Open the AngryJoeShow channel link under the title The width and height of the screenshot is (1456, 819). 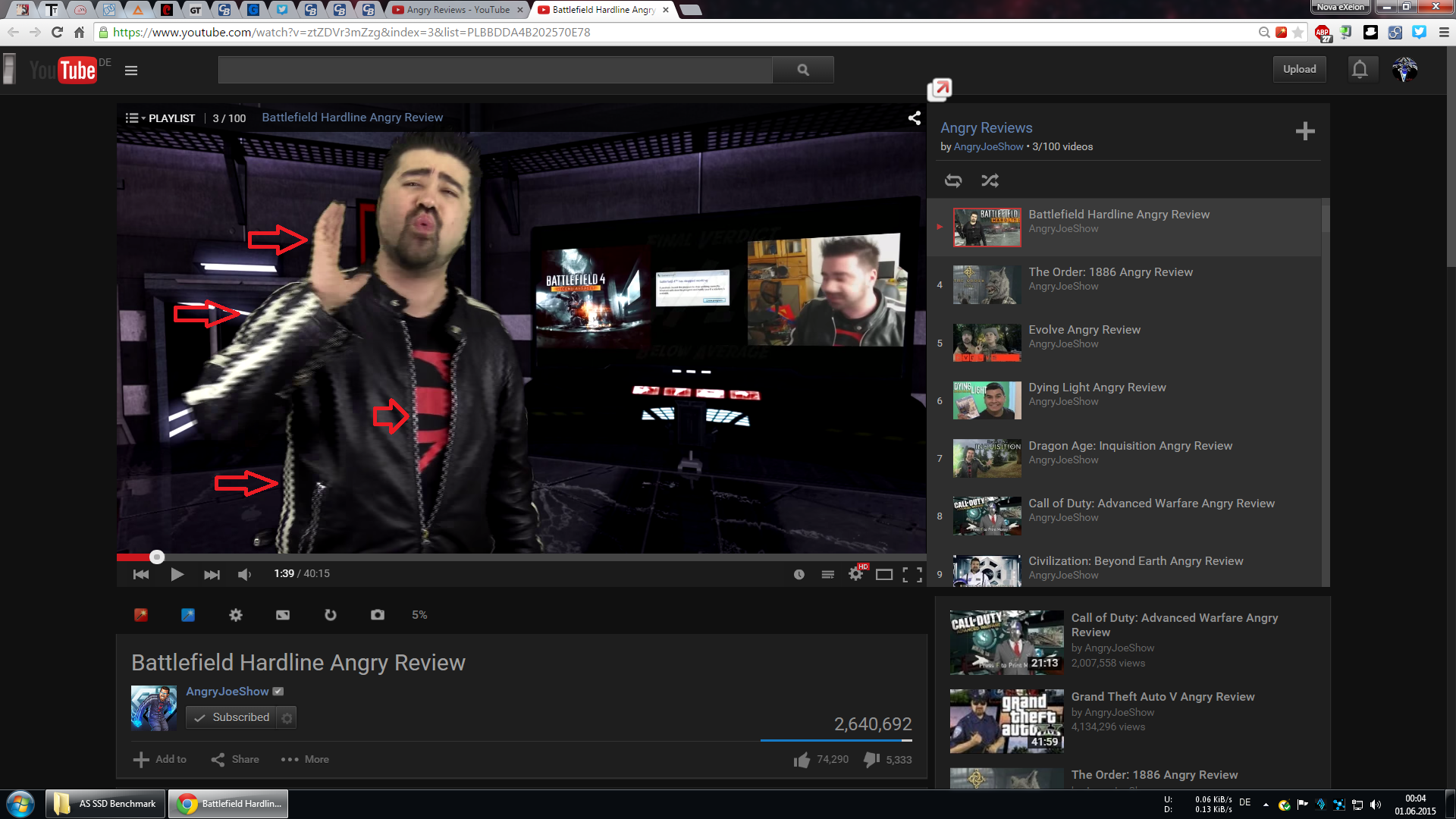click(227, 692)
